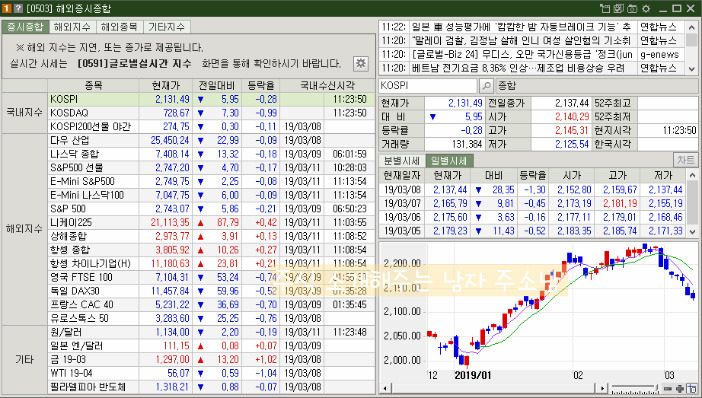Select the 일별시세 tab
The image size is (702, 398).
click(449, 160)
